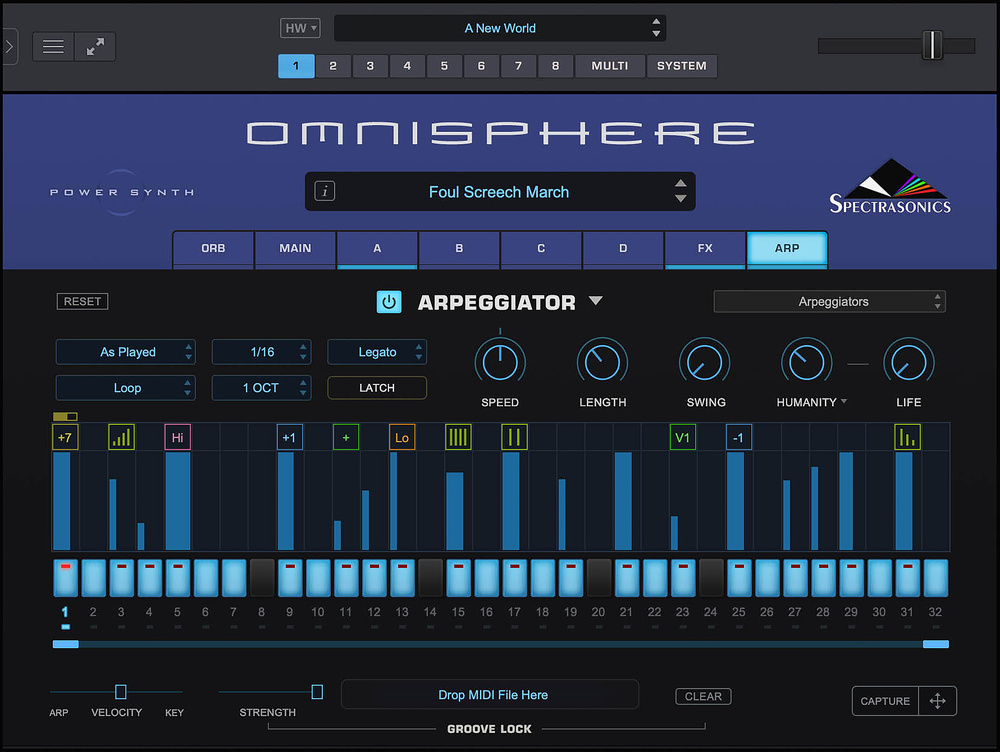Image resolution: width=1000 pixels, height=752 pixels.
Task: Click the 'Hi' step modifier icon
Action: coord(177,437)
